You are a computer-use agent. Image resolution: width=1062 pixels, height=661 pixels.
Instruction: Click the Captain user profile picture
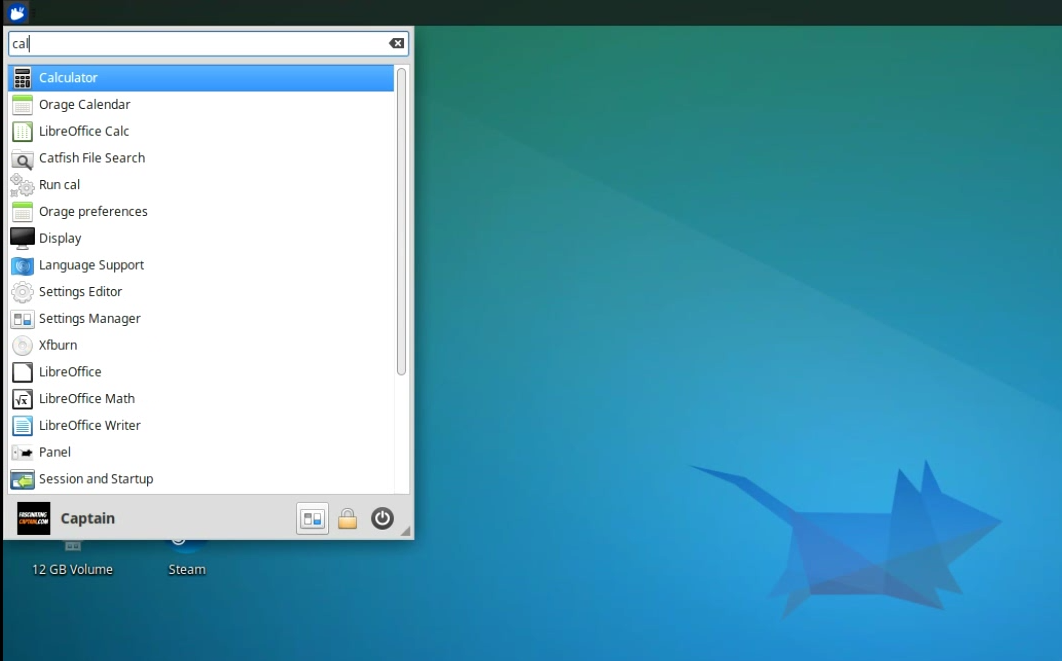pyautogui.click(x=34, y=519)
